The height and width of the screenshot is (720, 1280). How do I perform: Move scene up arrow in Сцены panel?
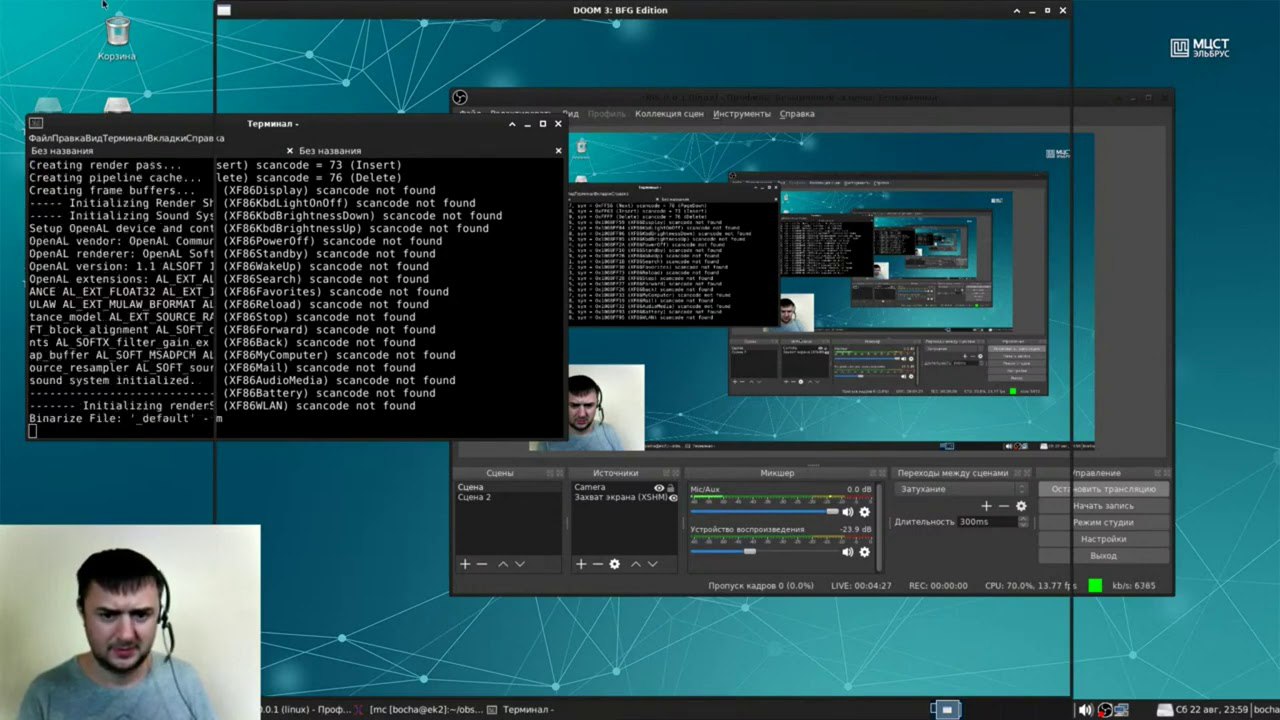503,564
